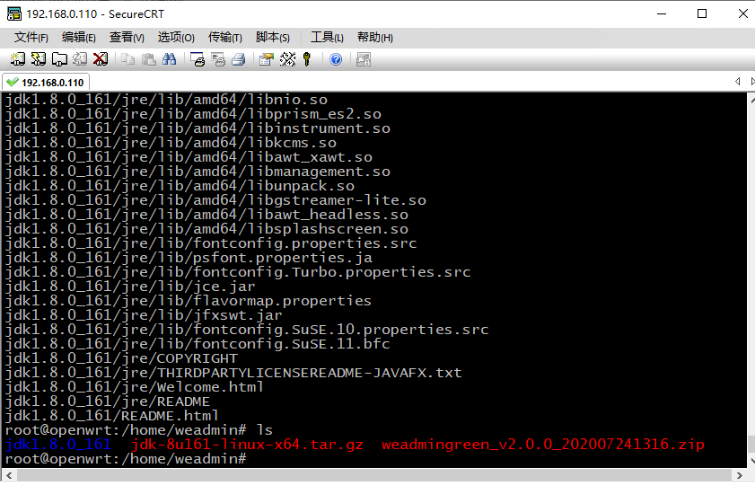Click the fontconfig.Turbo.properties.src line

click(238, 272)
